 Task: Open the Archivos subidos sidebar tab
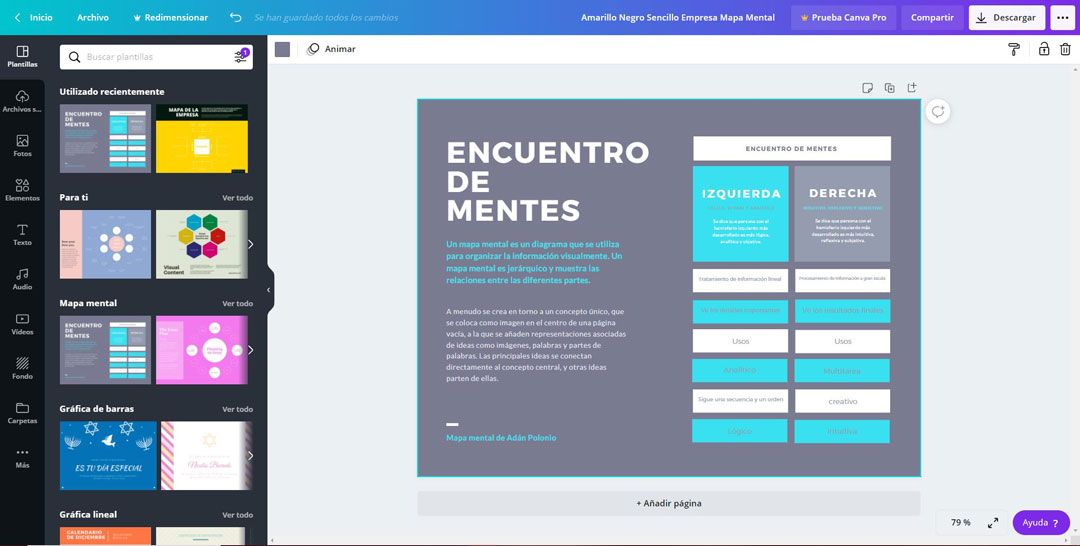click(x=22, y=101)
